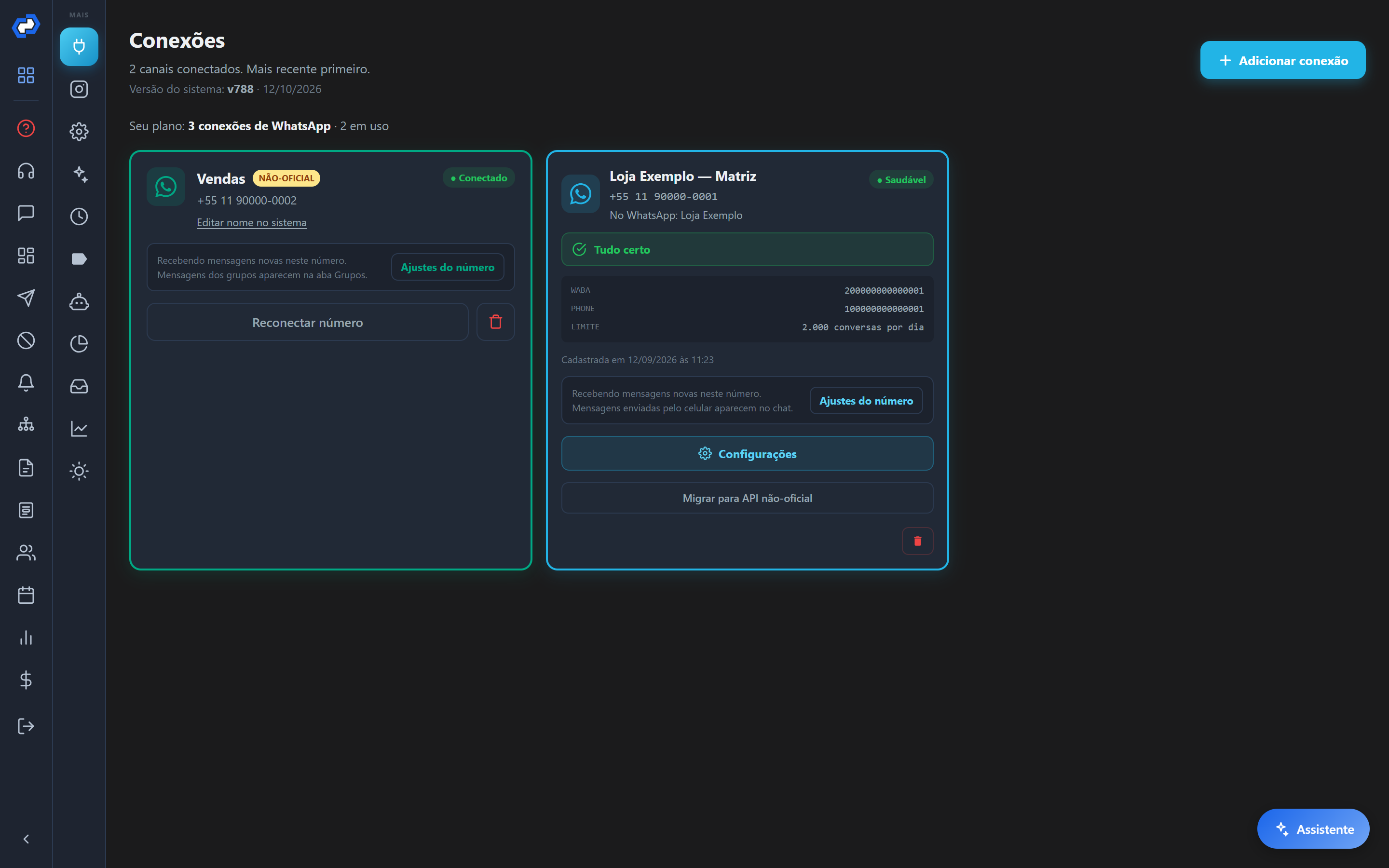Click Migrar para API não-oficial
The image size is (1389, 868).
click(747, 498)
